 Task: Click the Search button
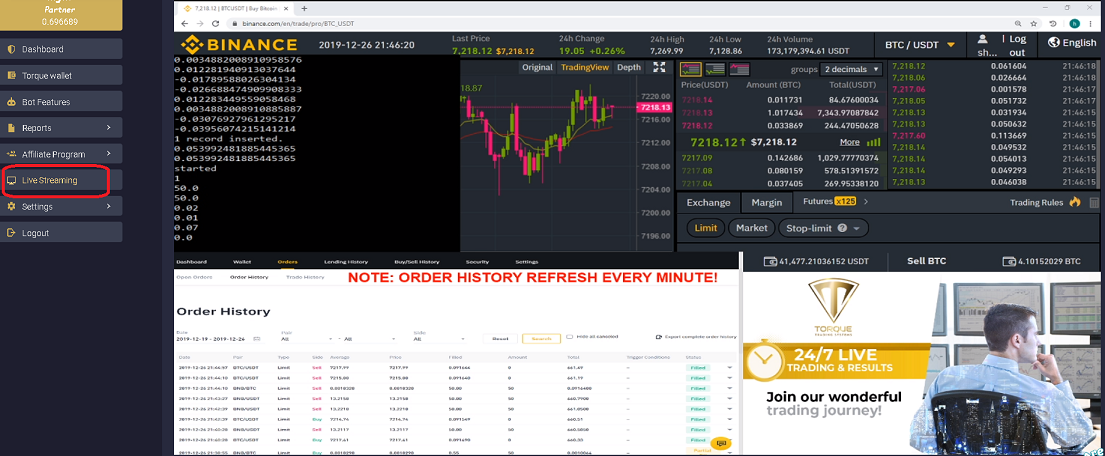point(541,339)
